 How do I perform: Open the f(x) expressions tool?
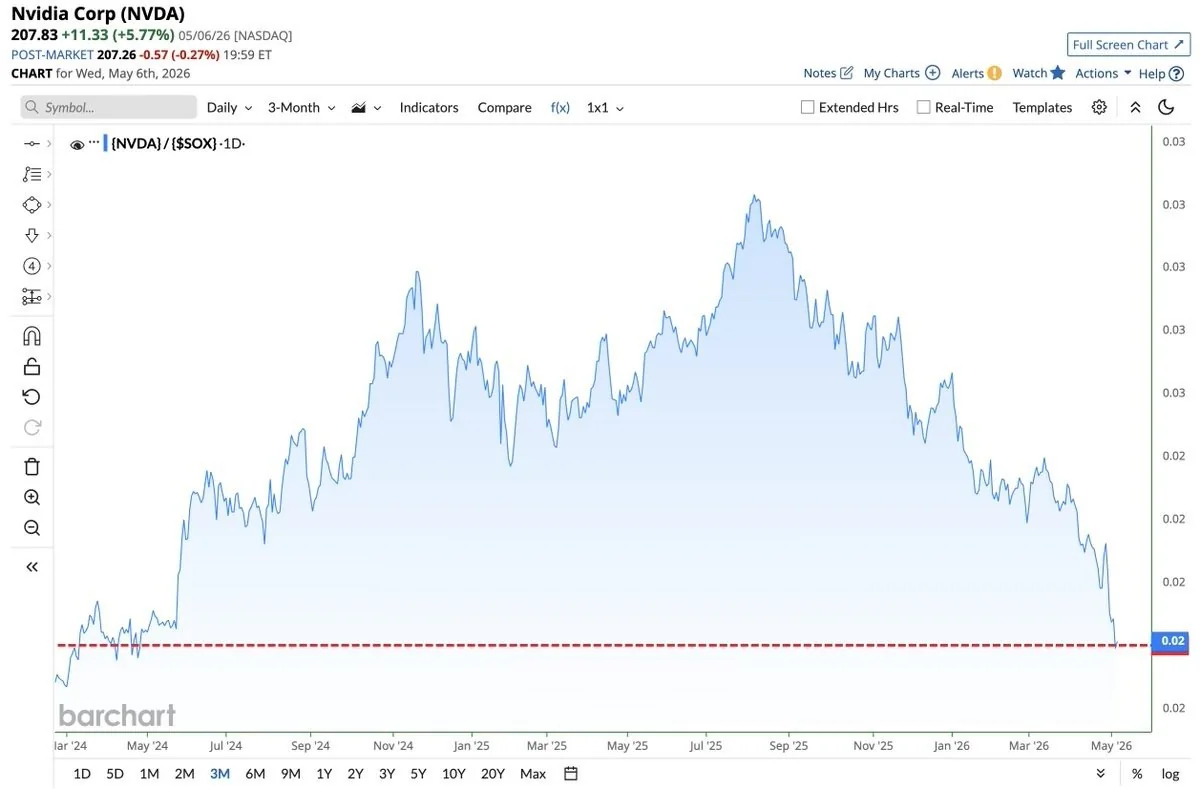(x=560, y=107)
